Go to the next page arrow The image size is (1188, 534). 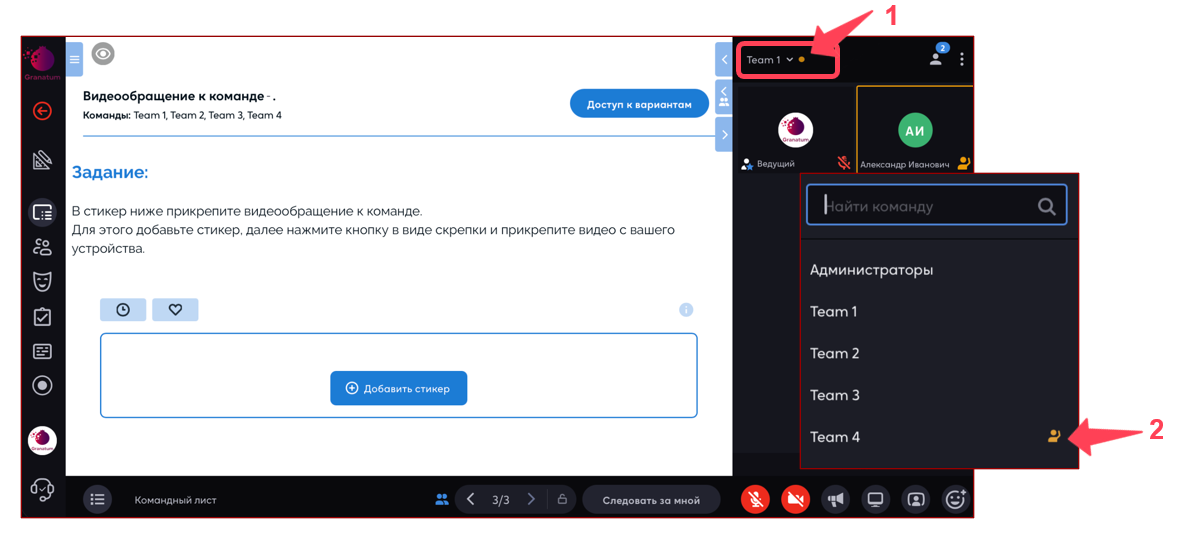point(531,500)
